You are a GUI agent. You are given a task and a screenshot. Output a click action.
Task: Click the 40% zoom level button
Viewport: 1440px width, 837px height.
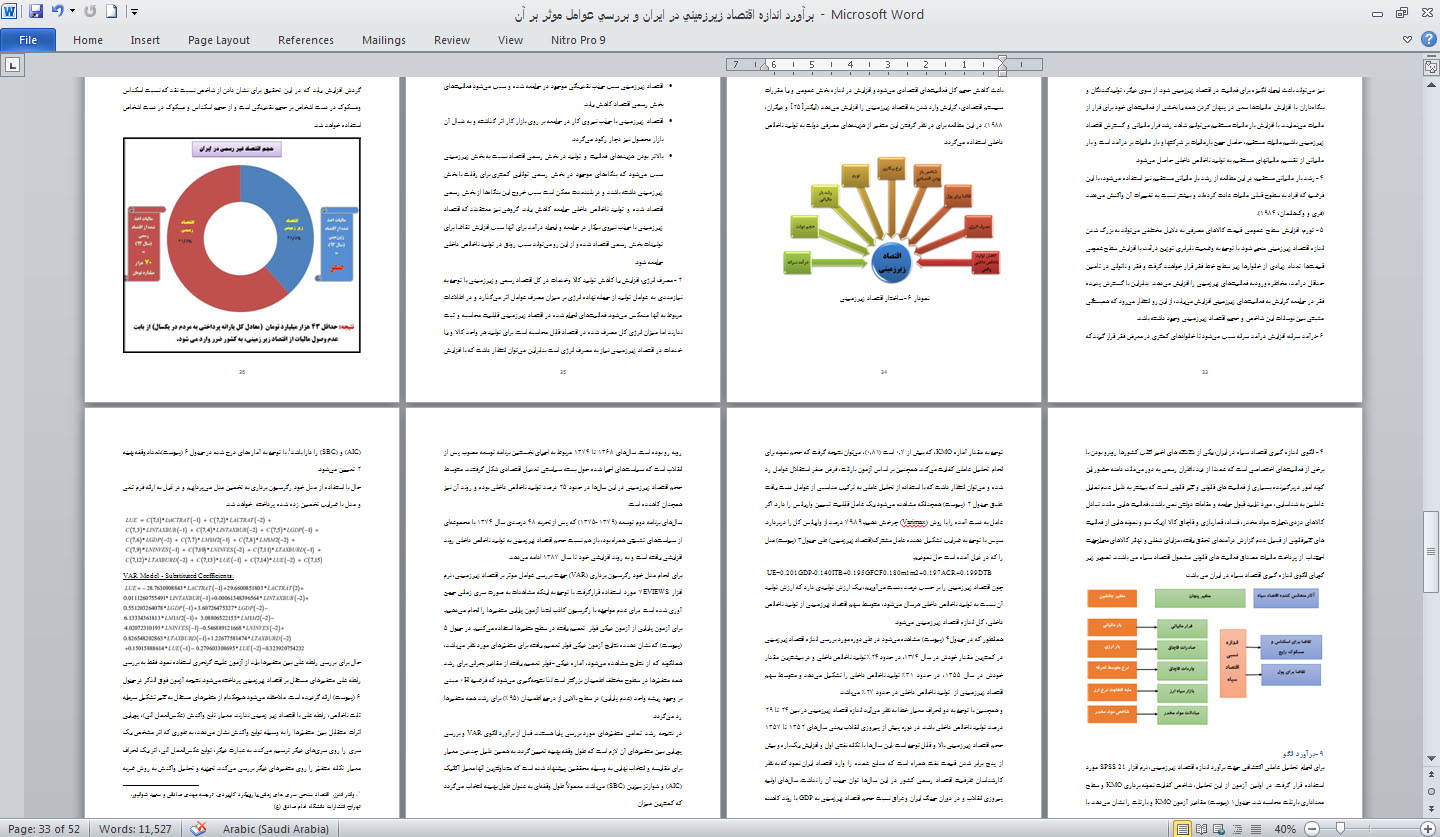[1286, 829]
